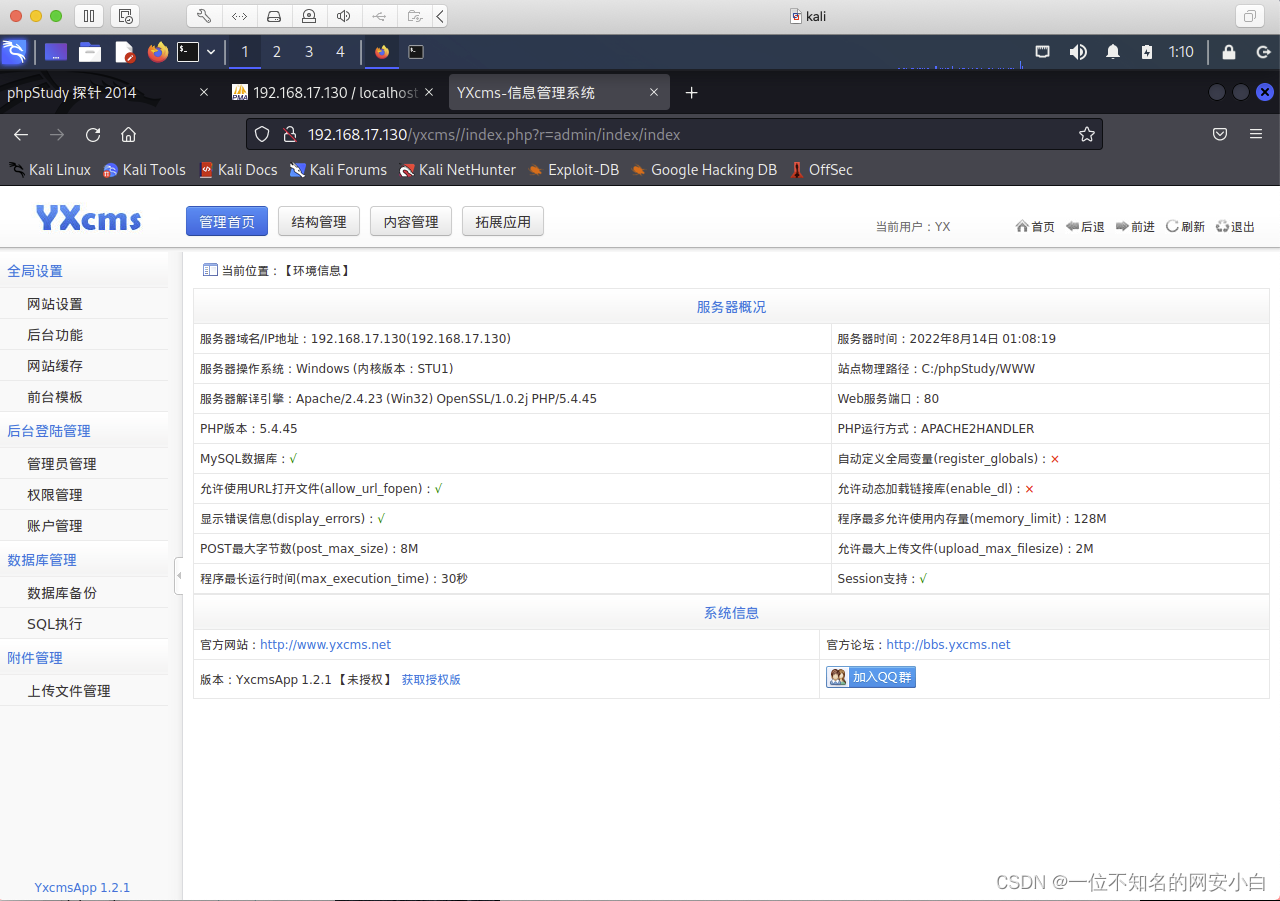Image resolution: width=1280 pixels, height=901 pixels.
Task: Open the OffSec bookmark
Action: click(x=822, y=170)
